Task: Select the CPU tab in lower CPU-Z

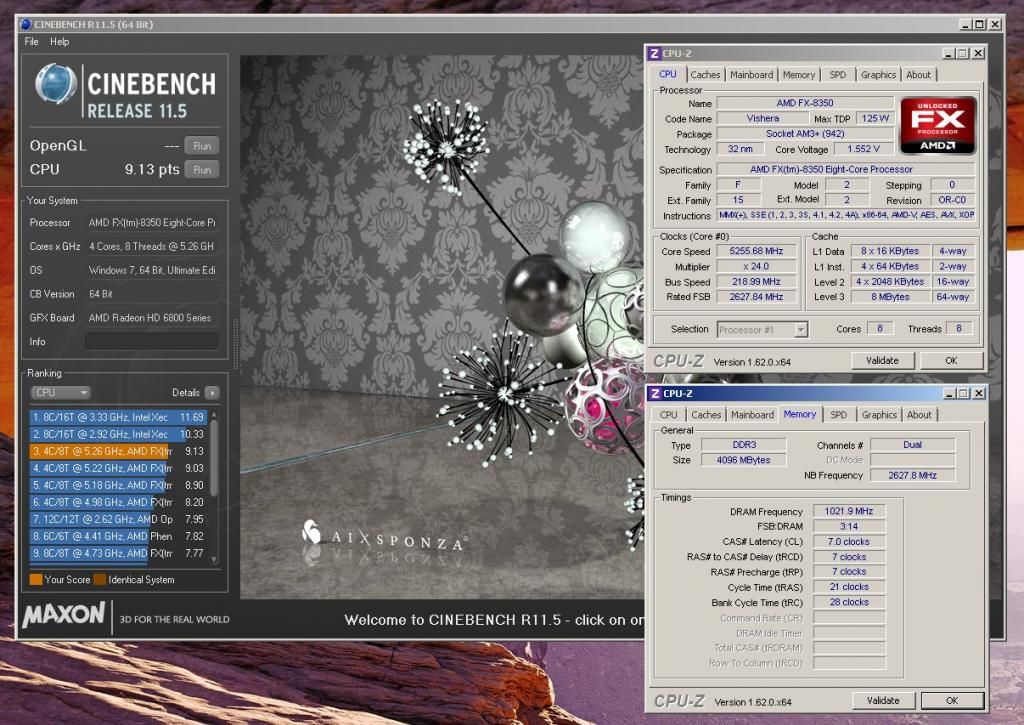Action: [668, 415]
